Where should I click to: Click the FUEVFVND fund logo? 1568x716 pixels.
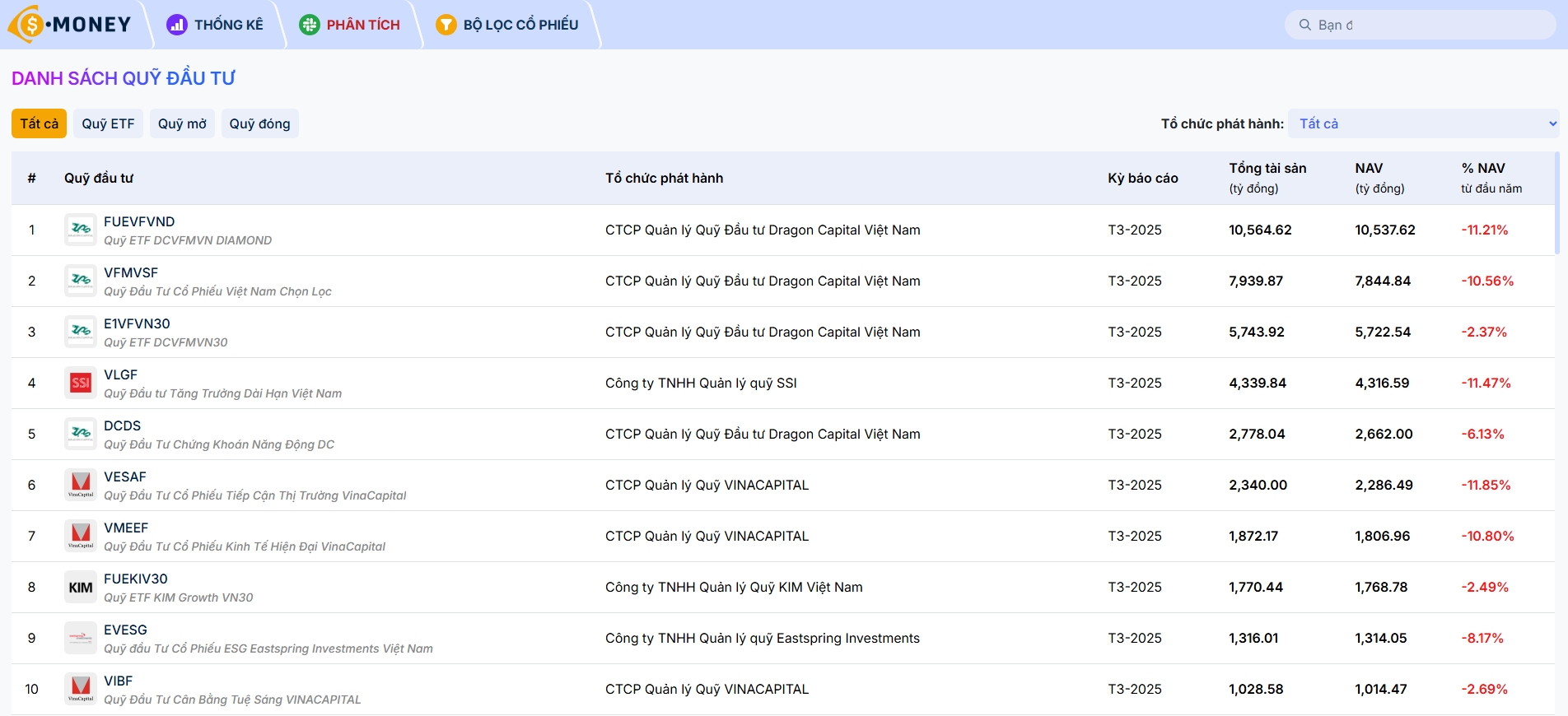pyautogui.click(x=81, y=230)
